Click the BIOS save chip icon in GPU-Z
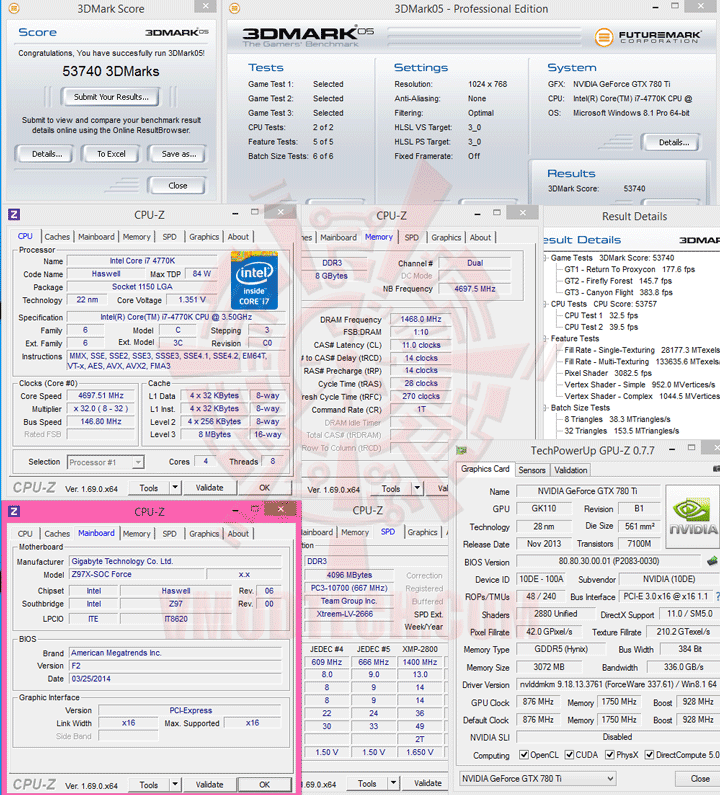This screenshot has height=795, width=720. [712, 561]
